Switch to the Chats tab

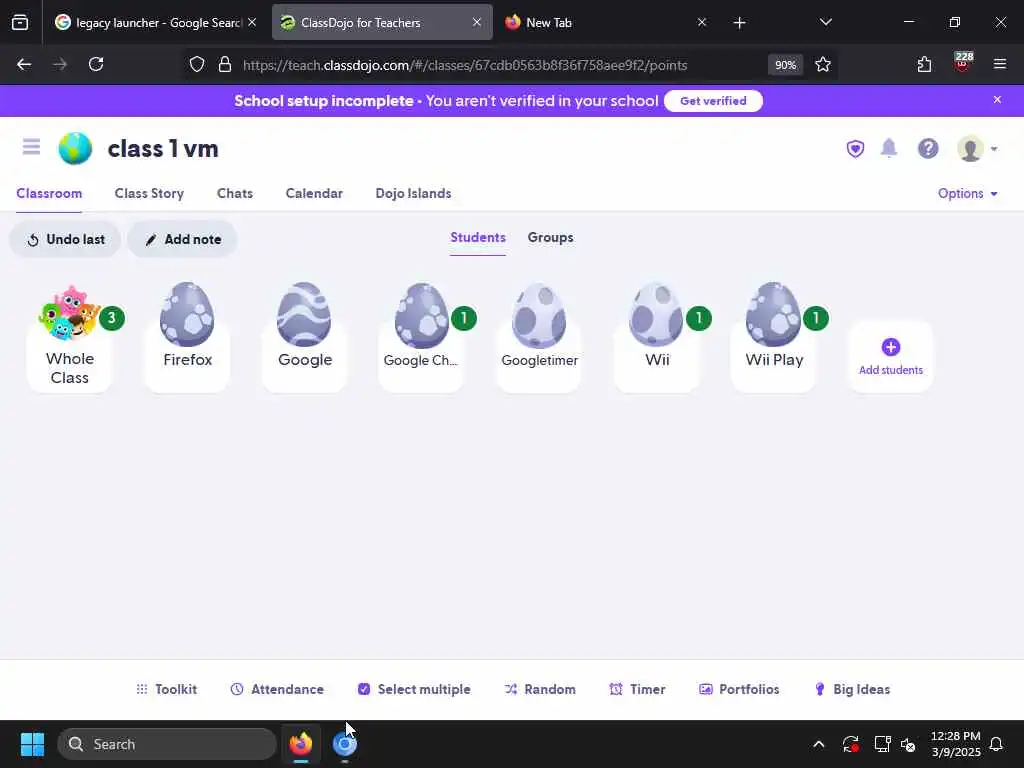click(234, 193)
